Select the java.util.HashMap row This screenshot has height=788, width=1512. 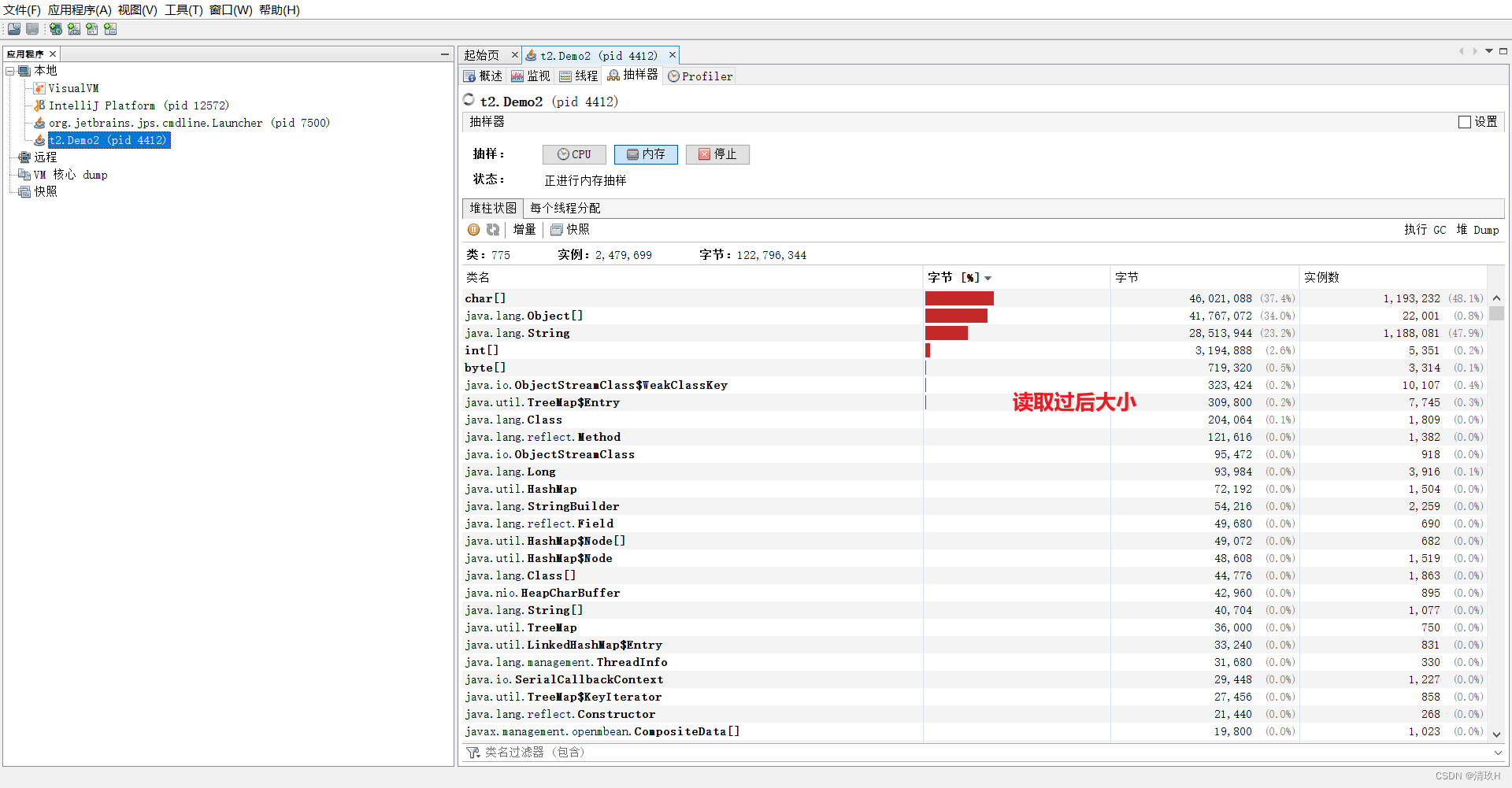pyautogui.click(x=974, y=489)
